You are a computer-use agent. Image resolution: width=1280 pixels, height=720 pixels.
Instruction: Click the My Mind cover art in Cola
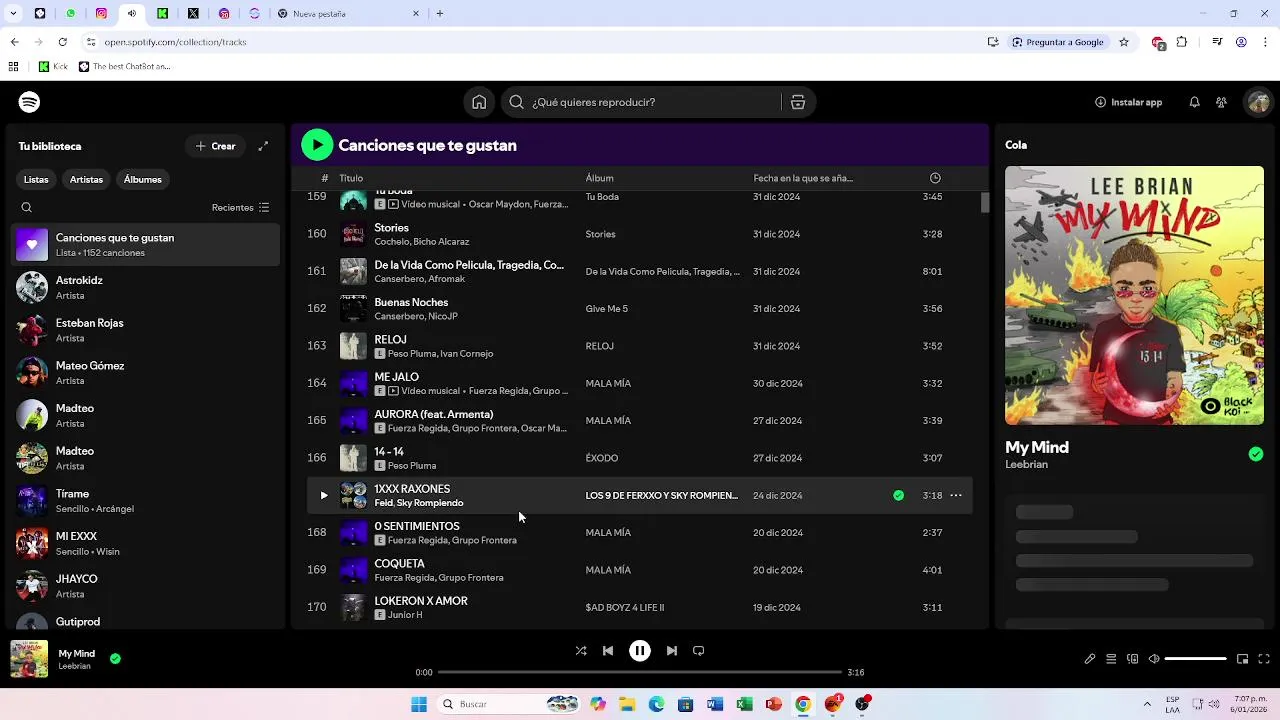(x=1134, y=295)
